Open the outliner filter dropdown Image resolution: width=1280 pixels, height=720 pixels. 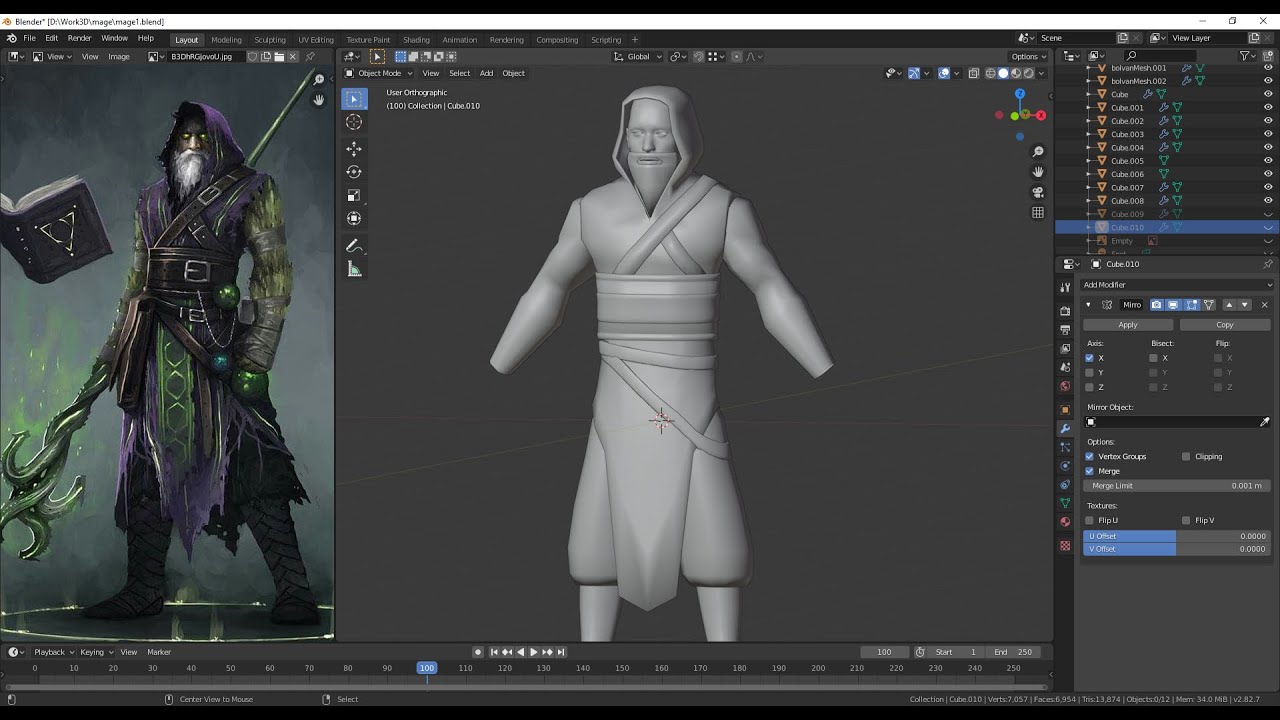click(1248, 56)
